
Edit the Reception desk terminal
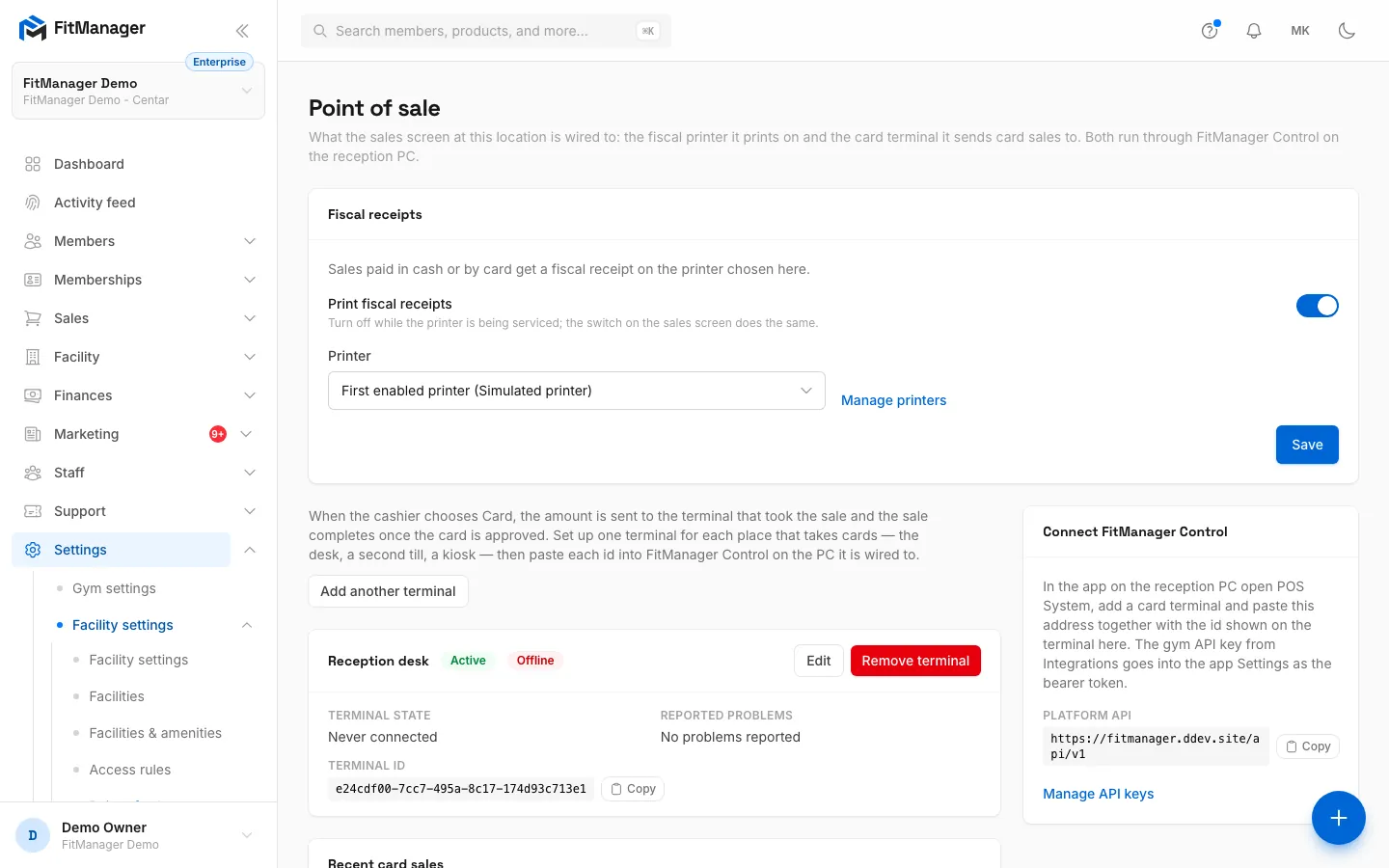(x=818, y=661)
